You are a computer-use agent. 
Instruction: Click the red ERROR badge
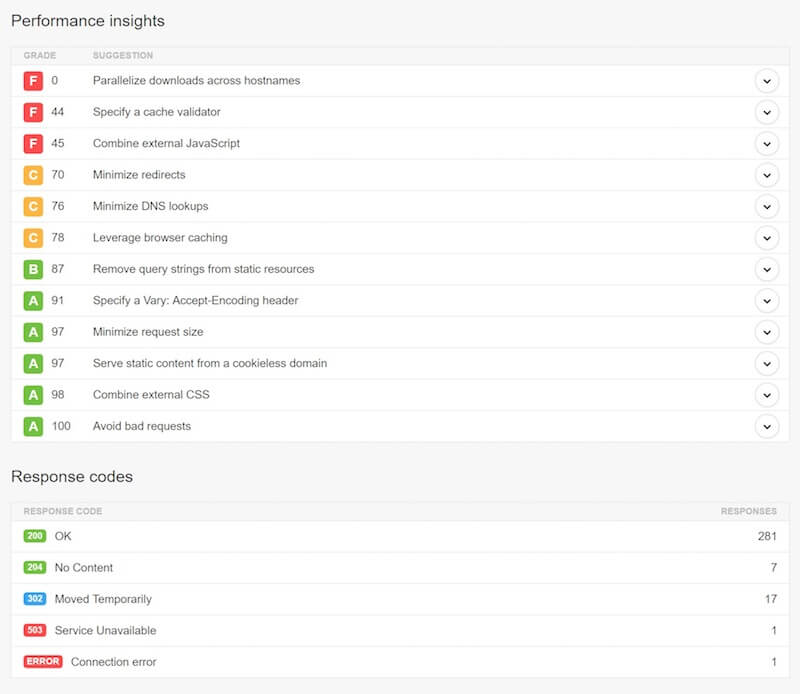43,661
